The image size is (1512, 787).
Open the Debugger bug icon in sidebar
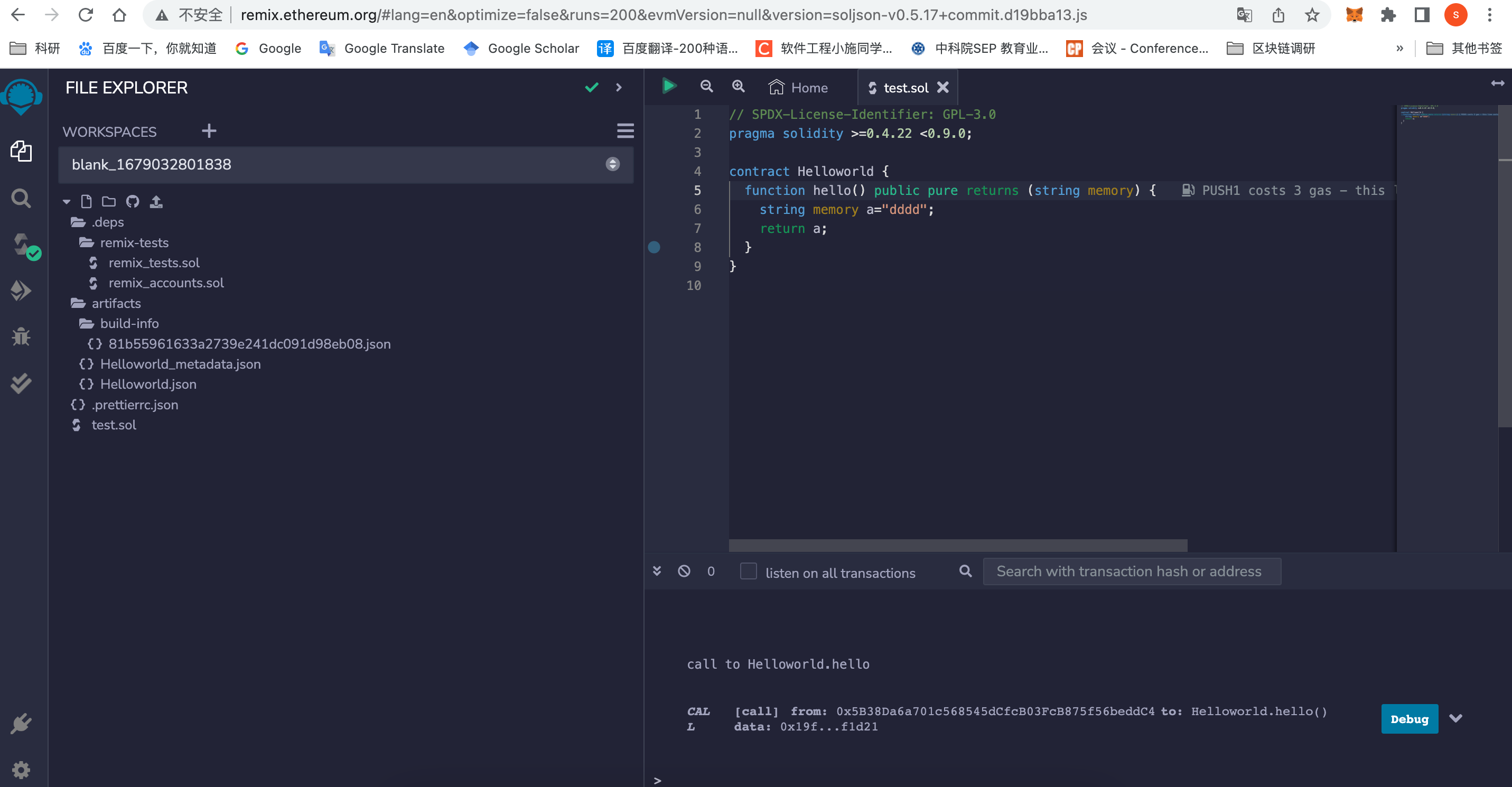click(x=21, y=336)
